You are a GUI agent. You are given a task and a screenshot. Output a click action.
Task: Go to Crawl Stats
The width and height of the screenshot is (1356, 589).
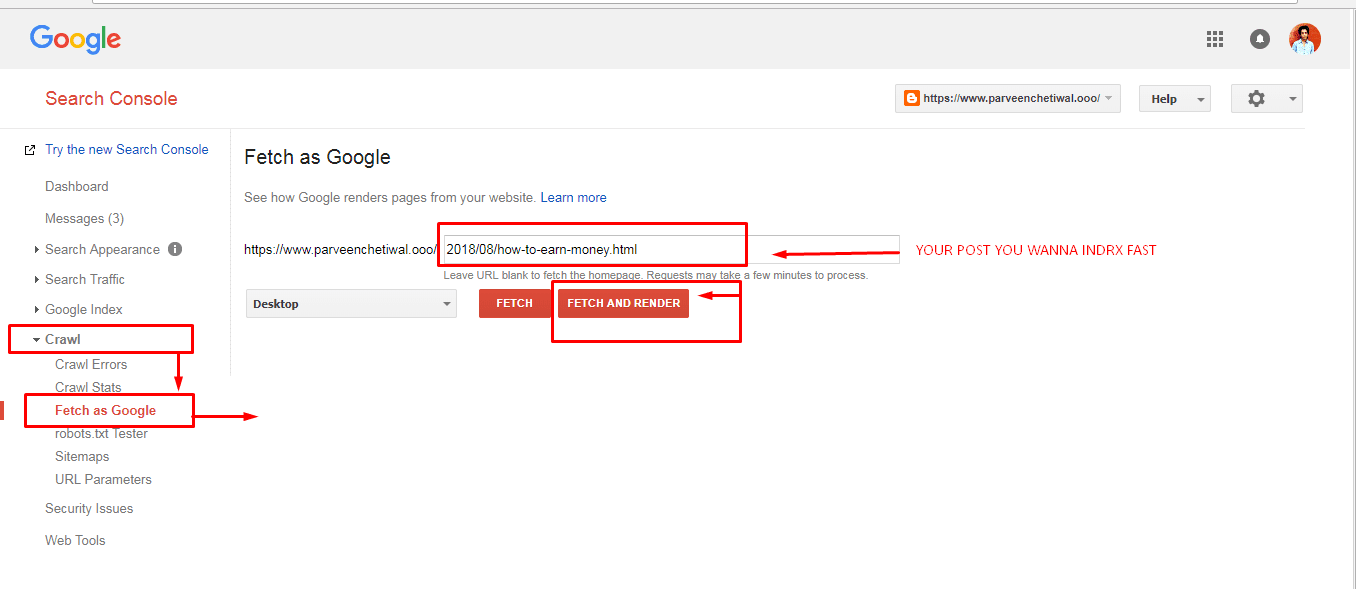point(88,387)
